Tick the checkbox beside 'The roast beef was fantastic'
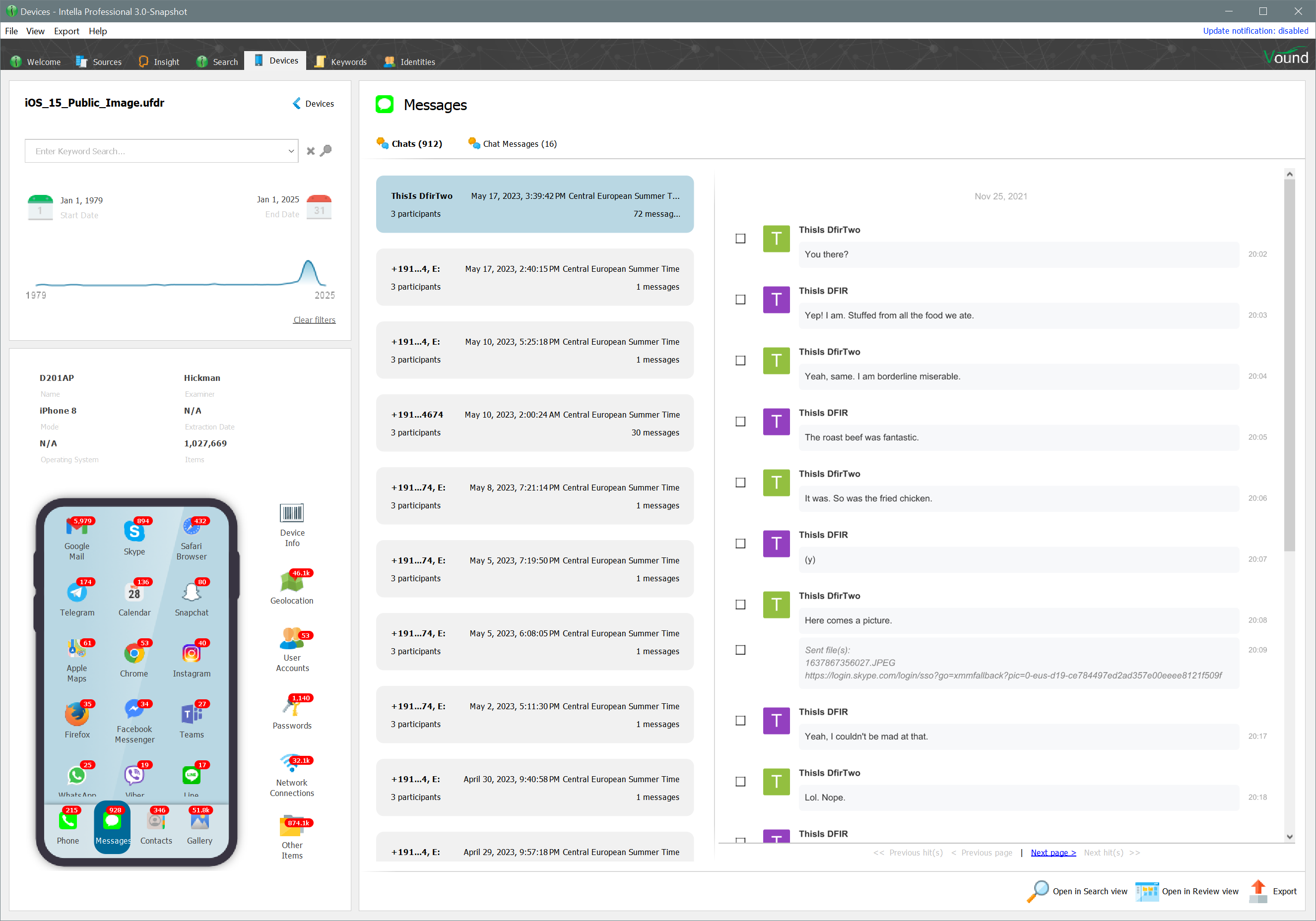Image resolution: width=1316 pixels, height=921 pixels. [740, 422]
